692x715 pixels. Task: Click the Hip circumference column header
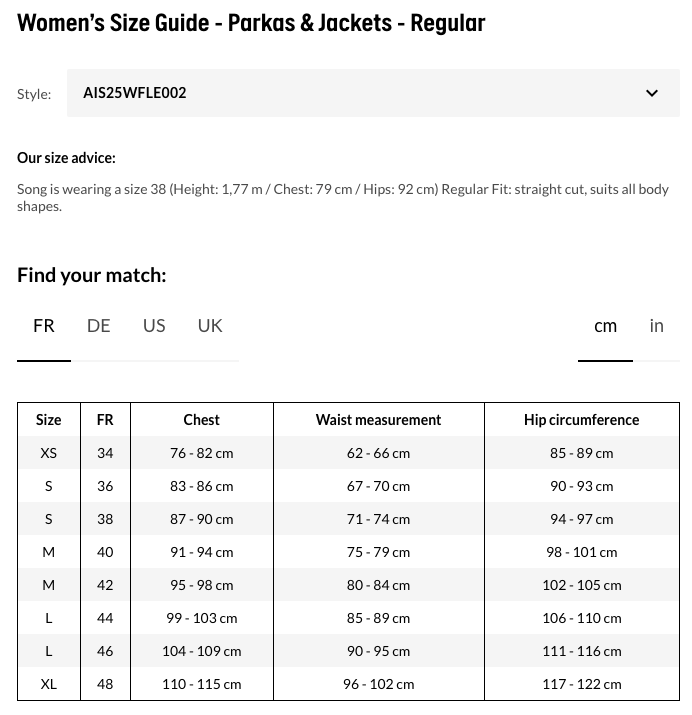[581, 420]
